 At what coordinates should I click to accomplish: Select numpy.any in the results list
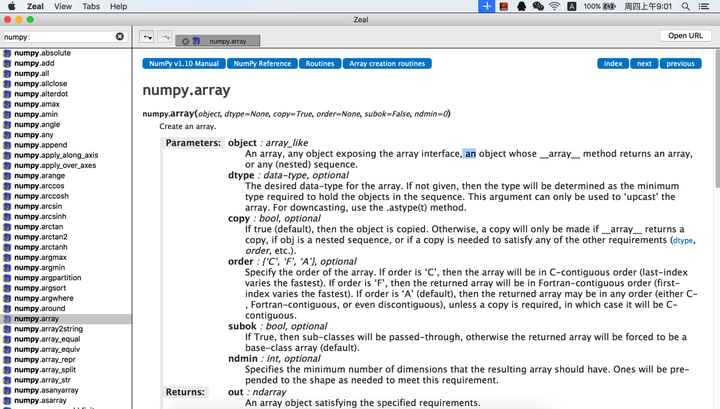tap(66, 134)
